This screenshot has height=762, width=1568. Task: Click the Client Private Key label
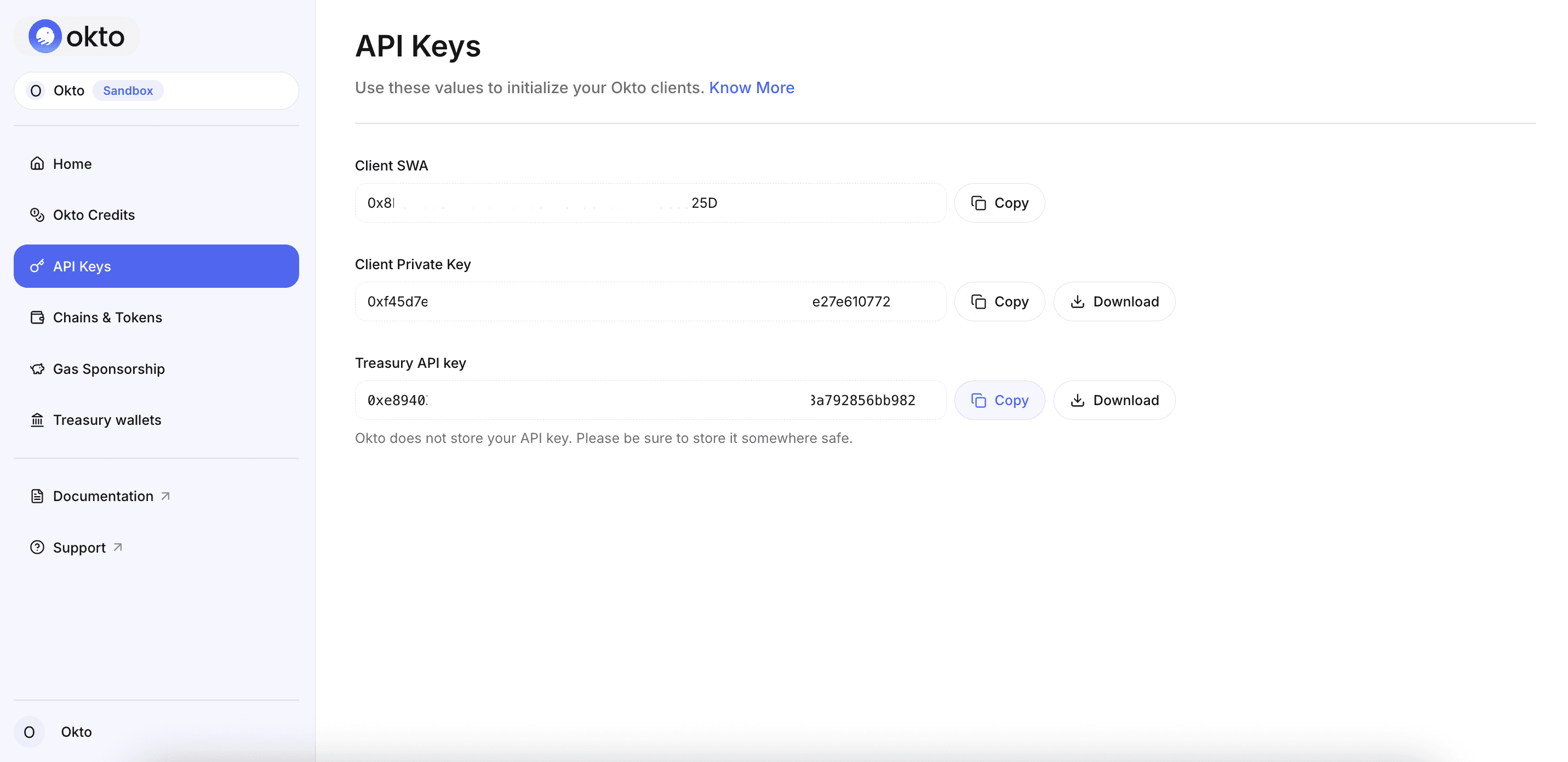413,264
